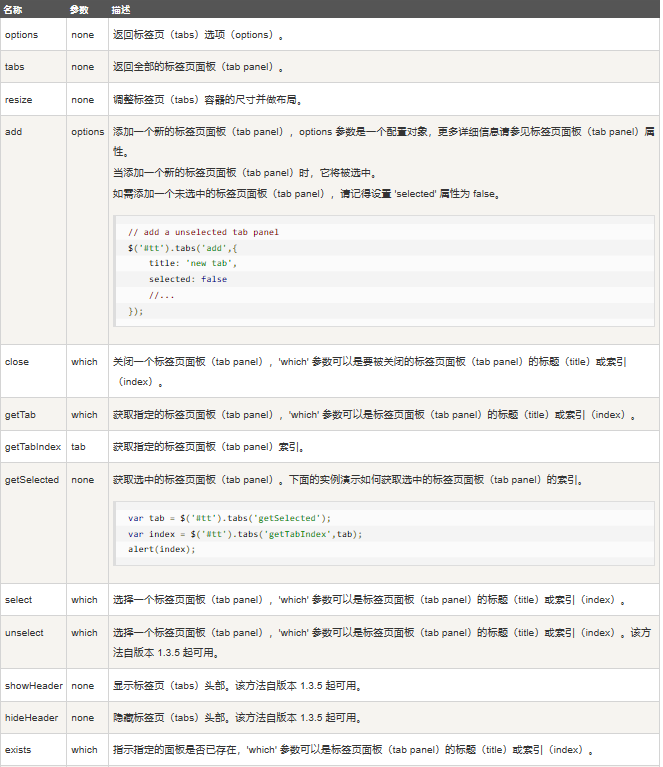Viewport: 663px width, 767px height.
Task: Click 'none' parameter in showHeader row
Action: coord(83,685)
